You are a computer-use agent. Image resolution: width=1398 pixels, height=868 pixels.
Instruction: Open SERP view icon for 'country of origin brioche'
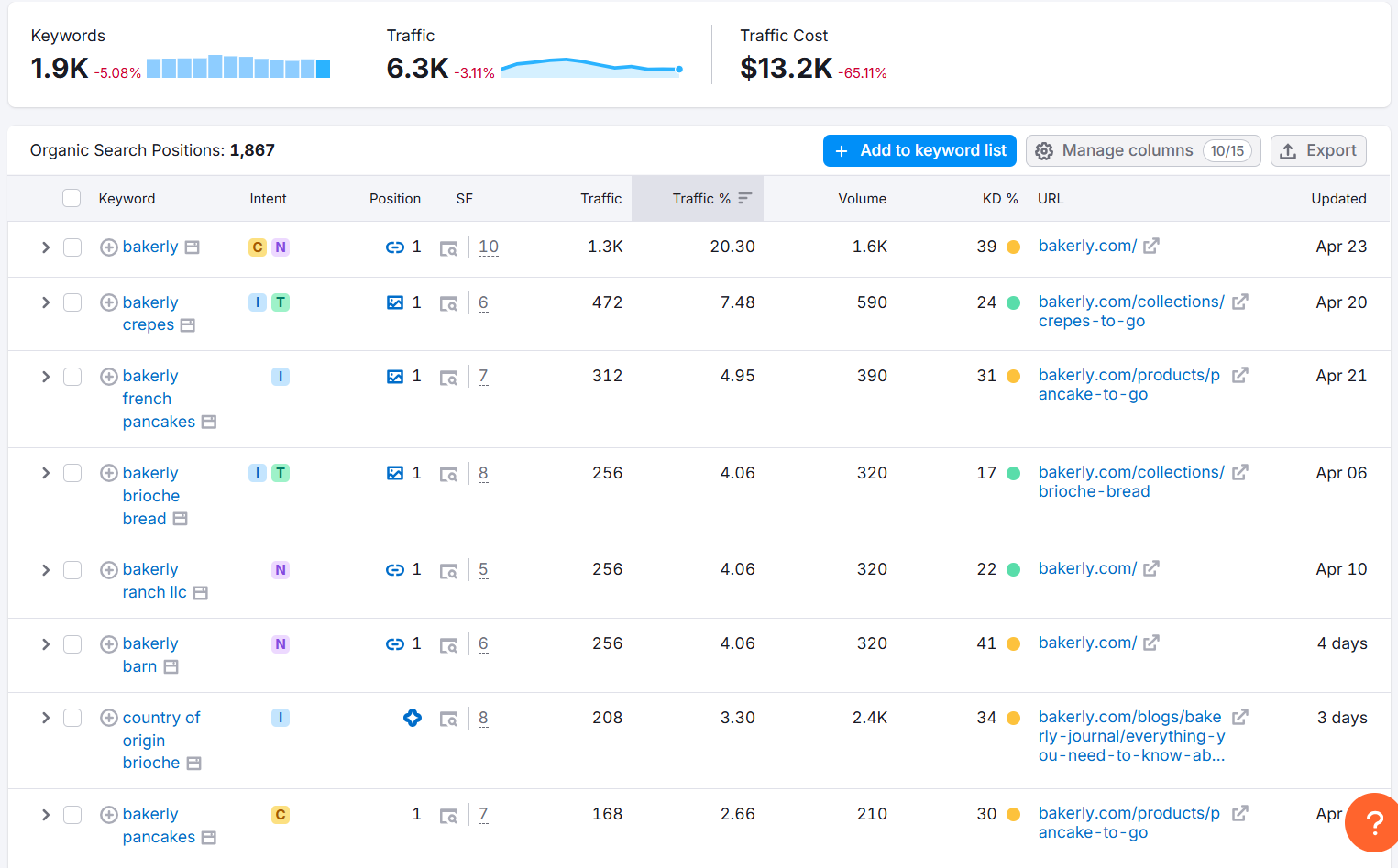pyautogui.click(x=448, y=719)
